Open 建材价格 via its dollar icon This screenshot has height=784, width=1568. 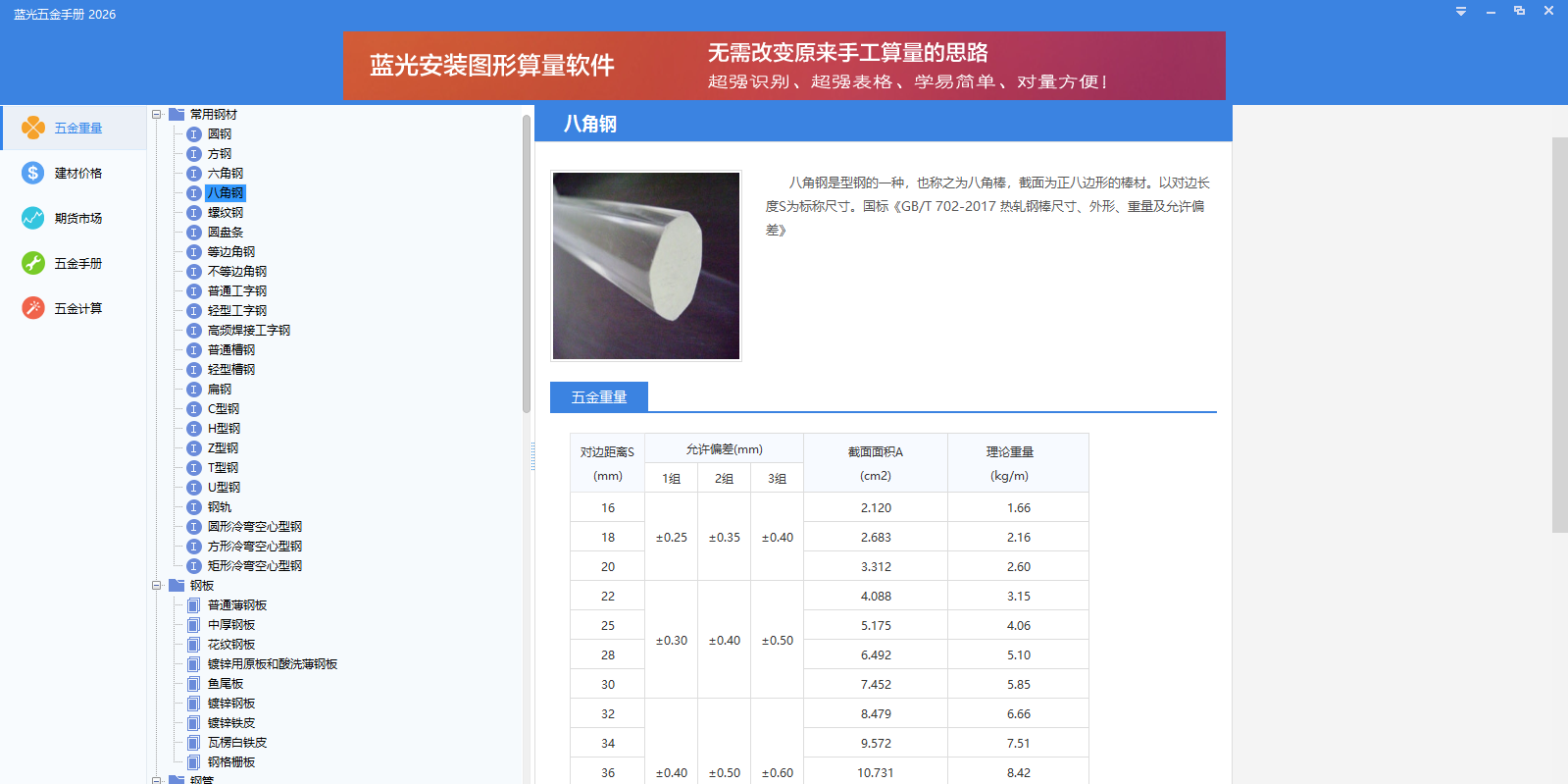point(33,173)
